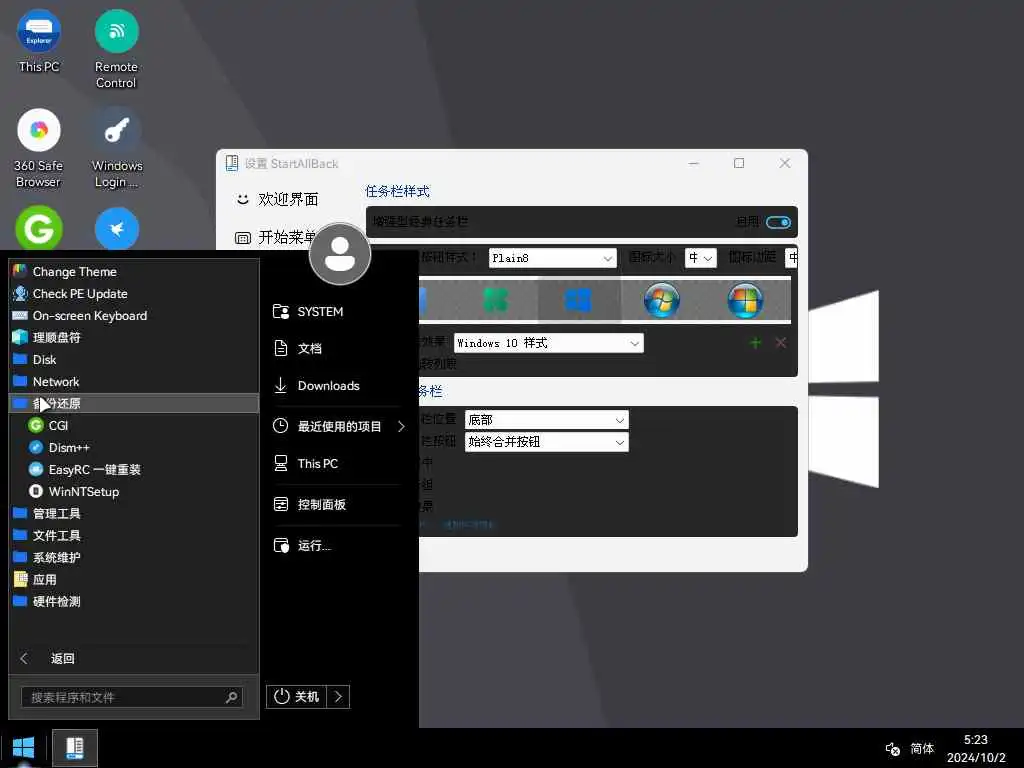
Task: Click the StartAllBack taskbar button
Action: point(74,748)
